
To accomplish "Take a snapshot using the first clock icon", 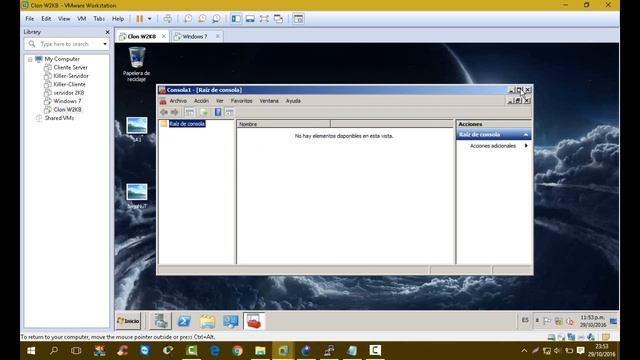I will (188, 19).
